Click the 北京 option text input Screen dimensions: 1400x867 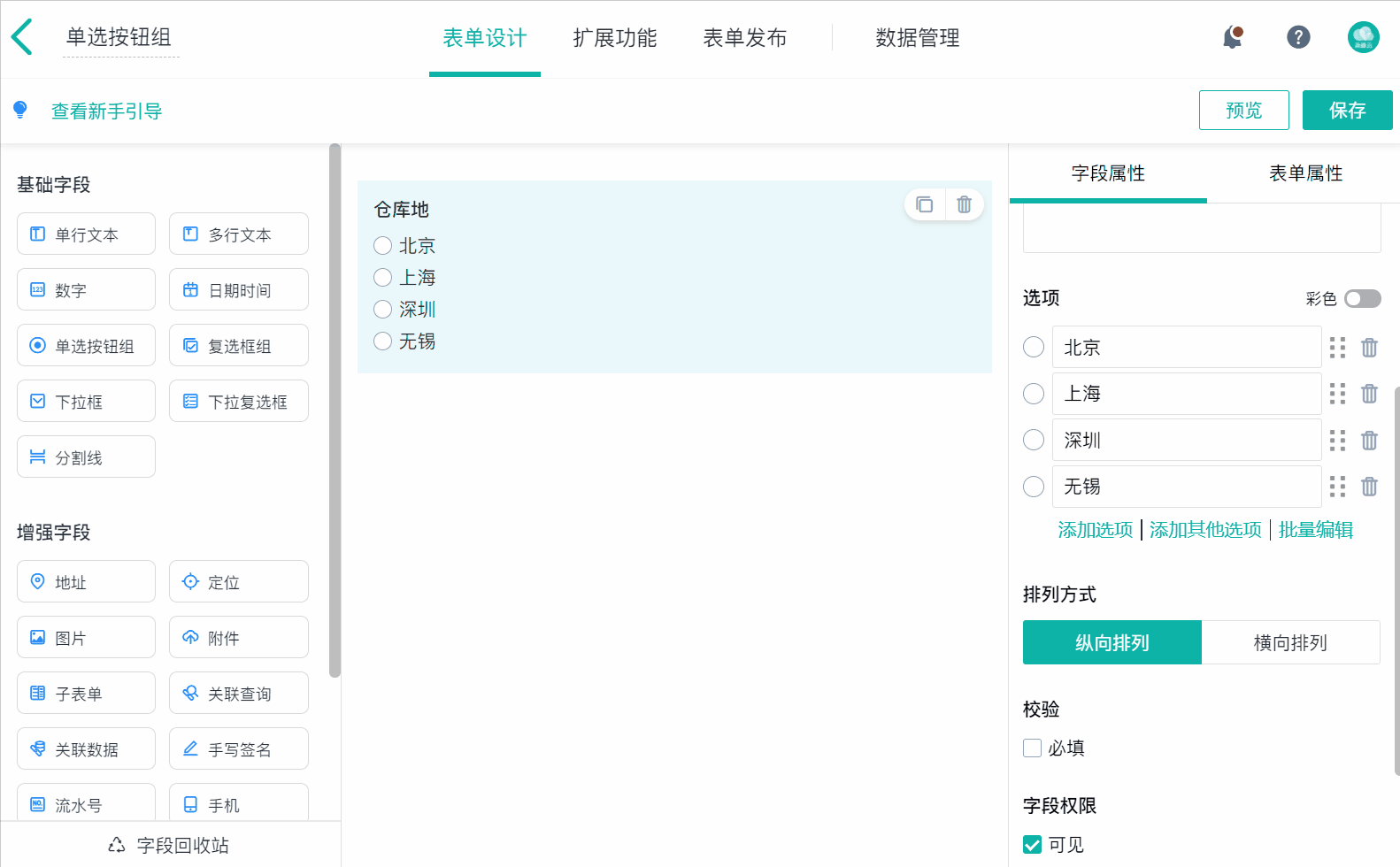coord(1187,348)
